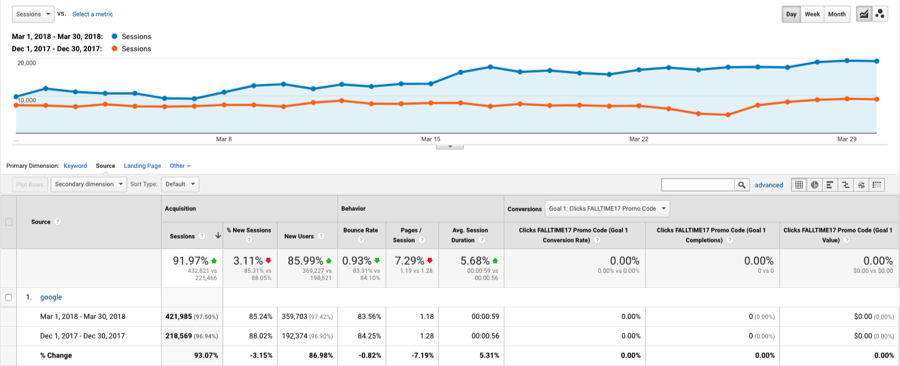Check the google row checkbox

point(9,297)
